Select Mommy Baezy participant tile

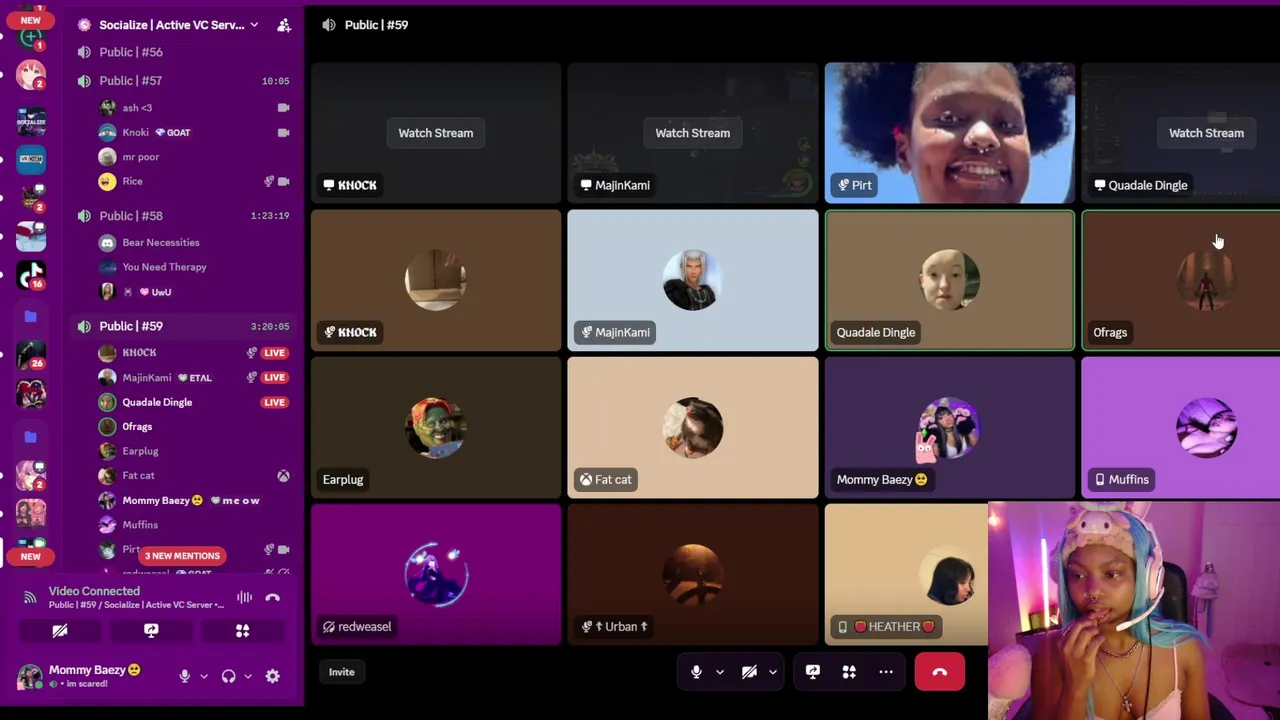tap(949, 427)
